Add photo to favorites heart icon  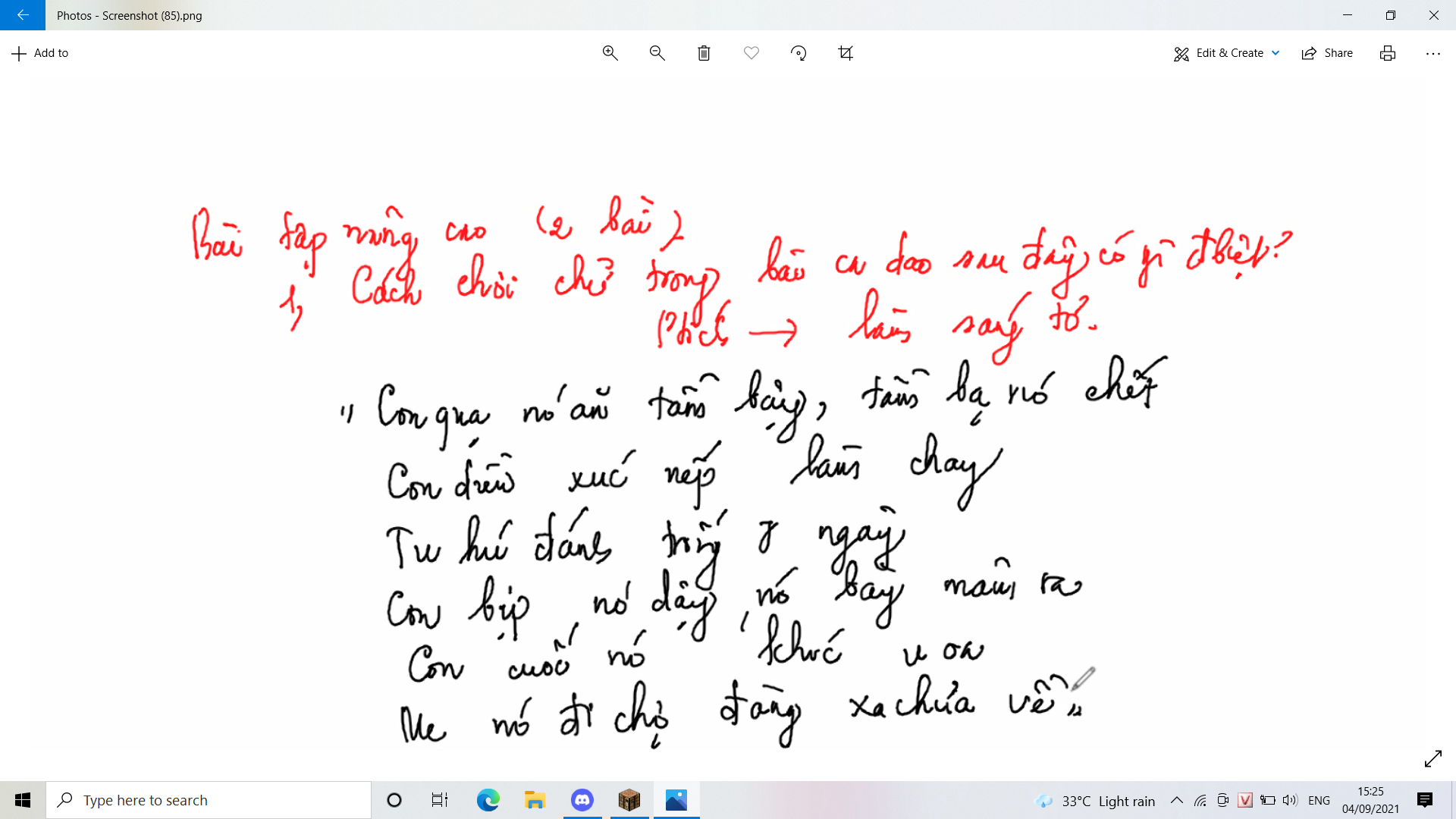tap(751, 53)
